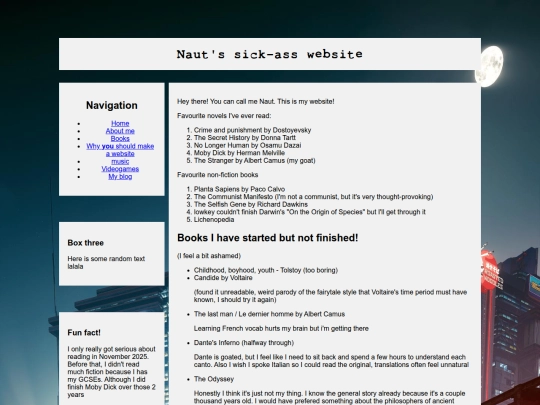Click 'Learning French vocab hurts my brain' text
This screenshot has height=405, width=540.
[281, 328]
